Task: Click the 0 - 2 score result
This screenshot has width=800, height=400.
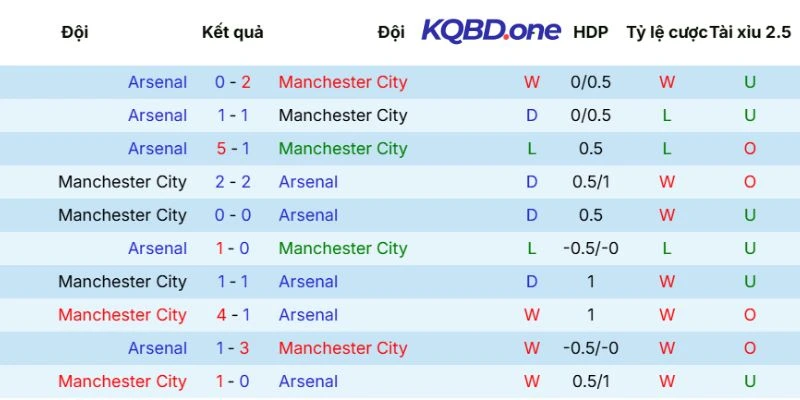Action: 233,82
